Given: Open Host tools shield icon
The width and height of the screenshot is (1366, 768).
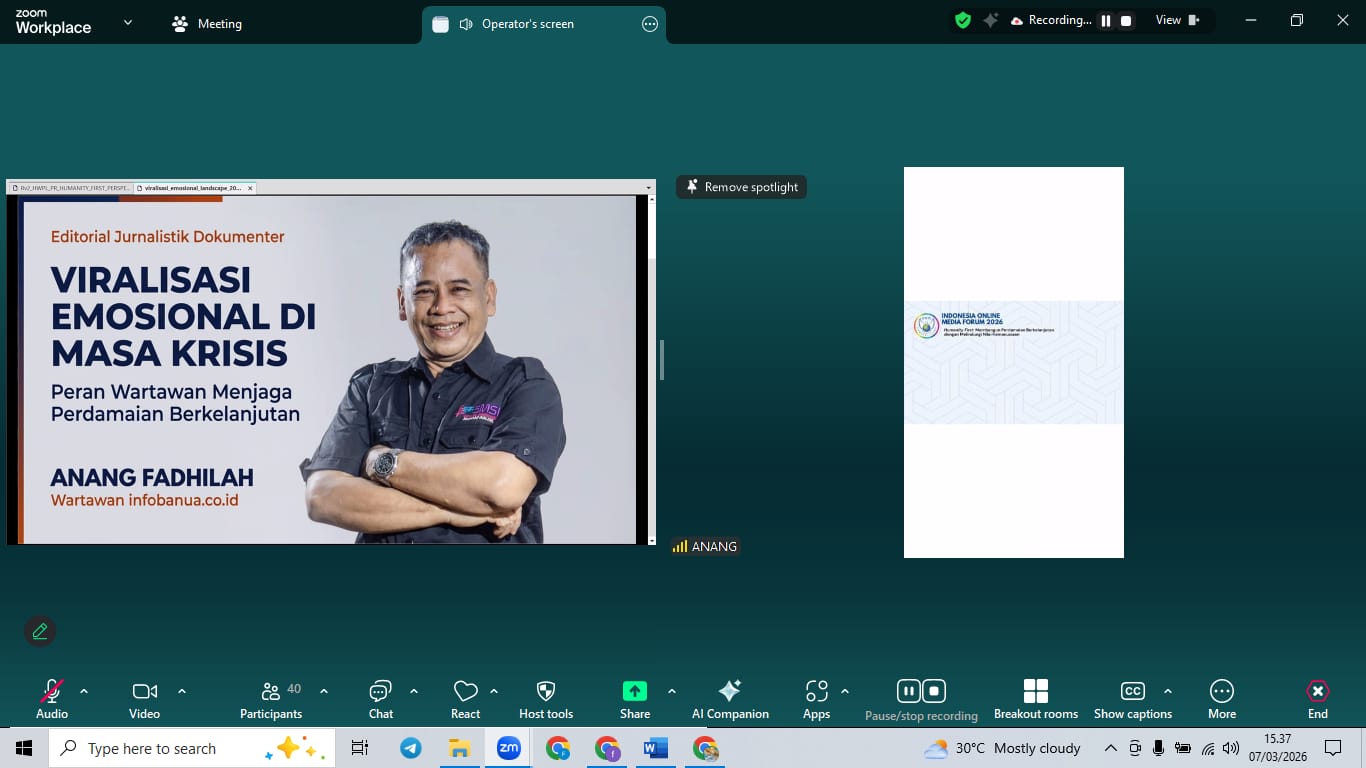Looking at the screenshot, I should (x=546, y=691).
